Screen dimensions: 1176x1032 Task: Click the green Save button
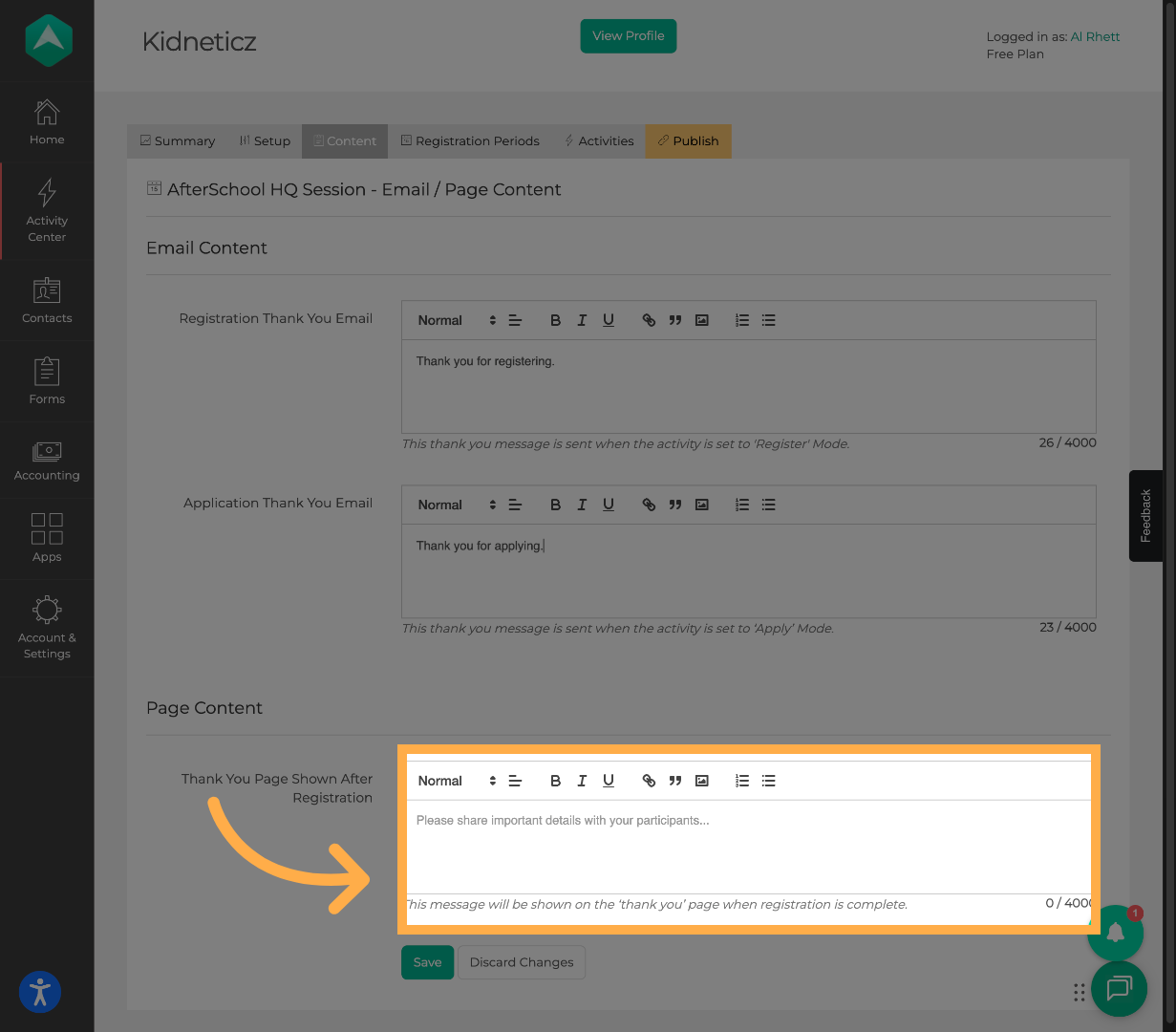(x=427, y=962)
